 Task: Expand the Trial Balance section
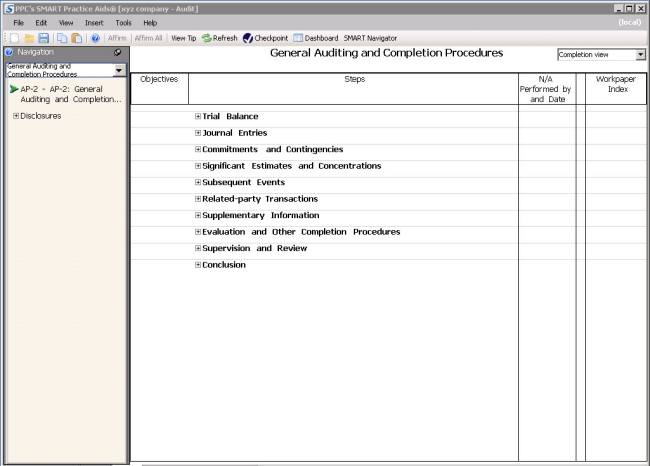point(198,116)
